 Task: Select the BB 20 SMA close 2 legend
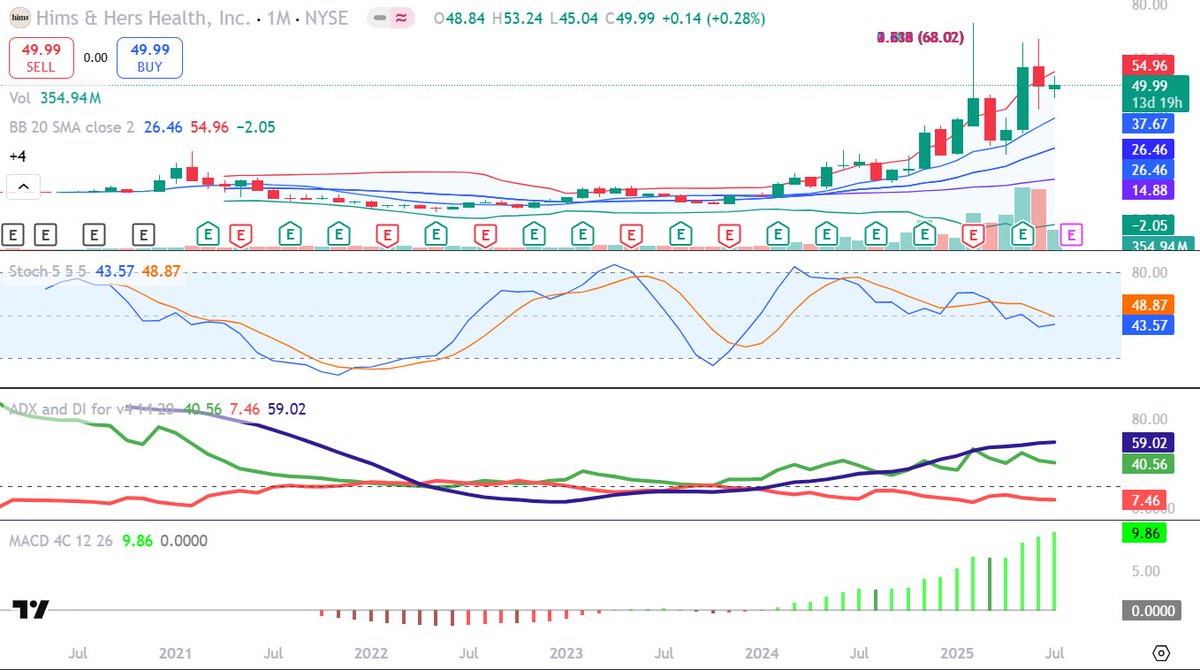(x=142, y=127)
